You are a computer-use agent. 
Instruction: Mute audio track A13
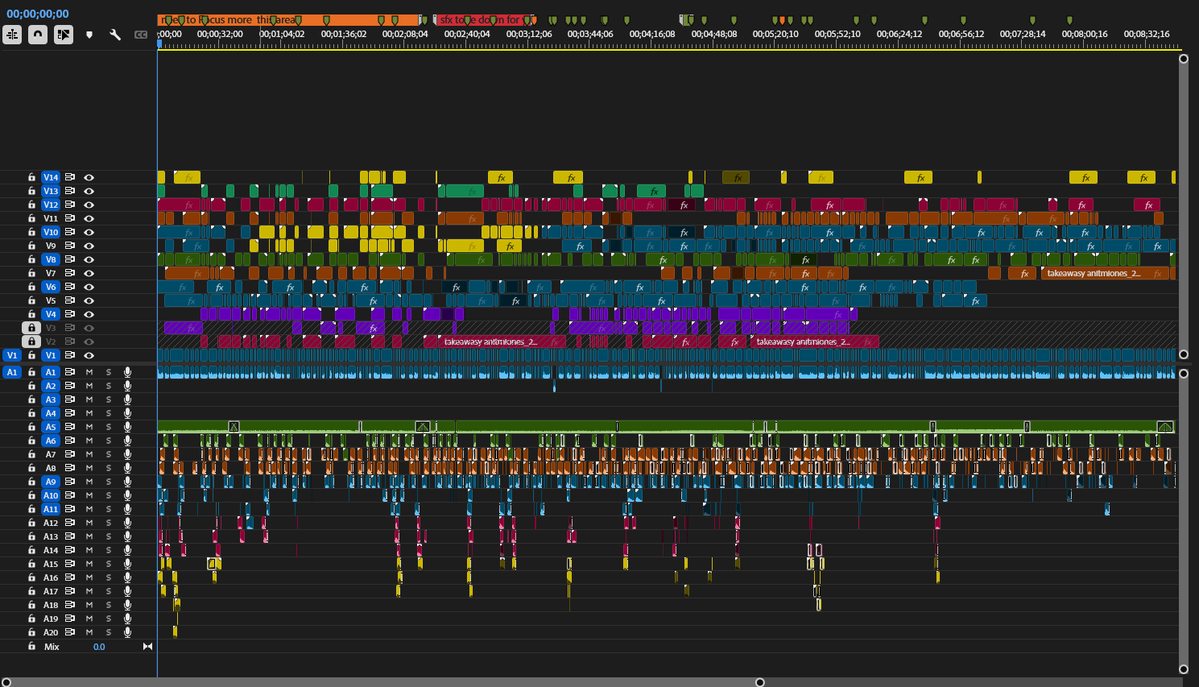(x=89, y=536)
